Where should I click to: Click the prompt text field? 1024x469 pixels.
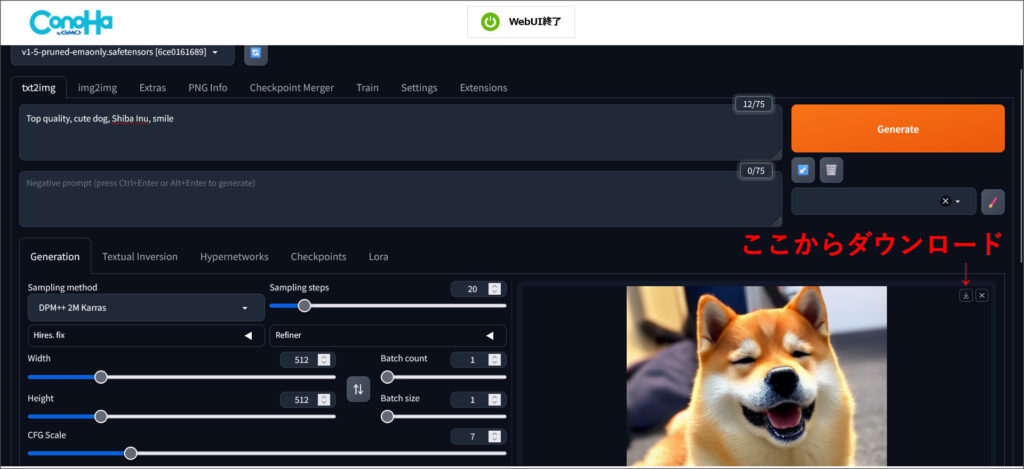pos(400,133)
